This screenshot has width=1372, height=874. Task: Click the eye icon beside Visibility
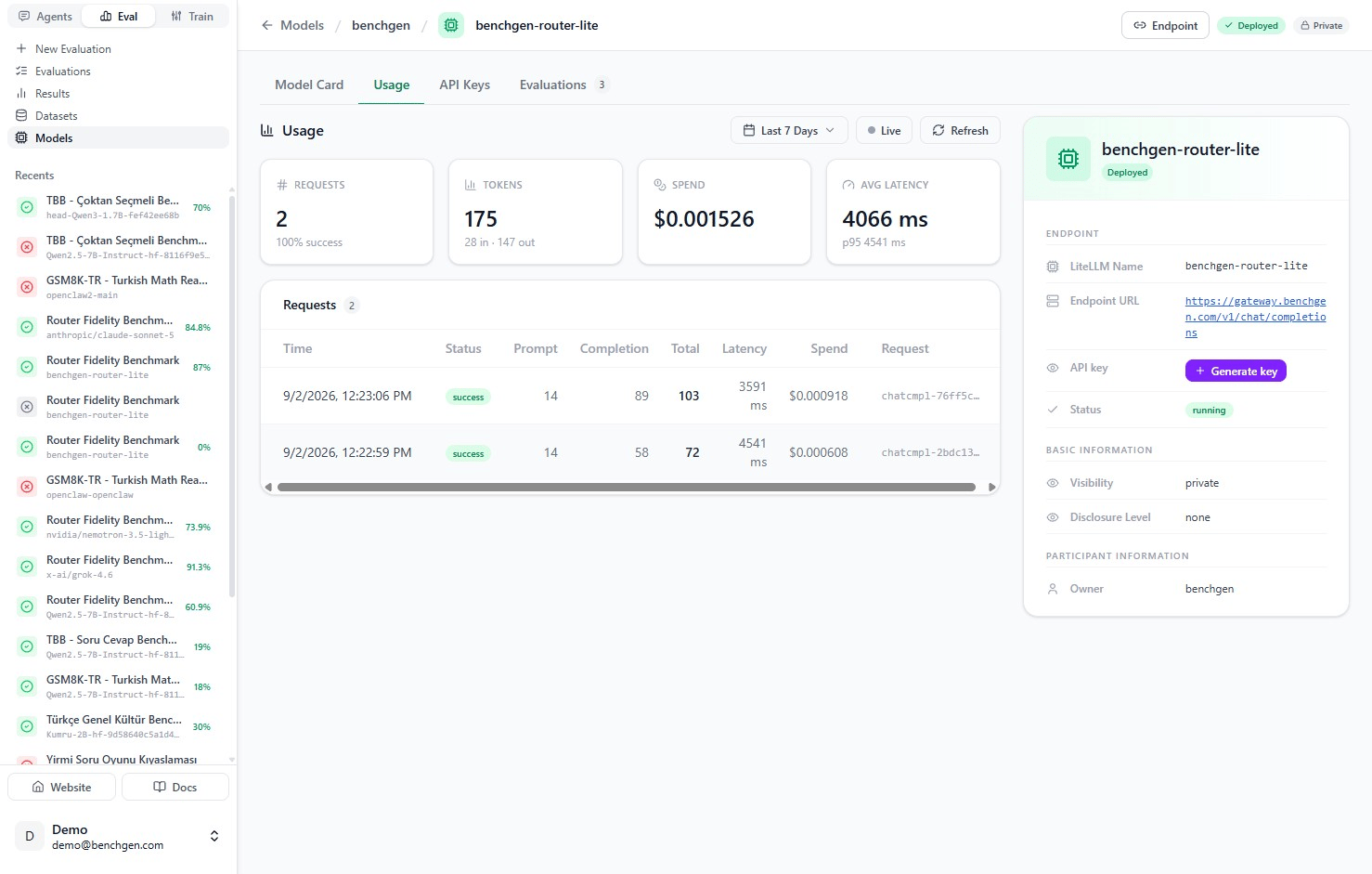(1053, 483)
